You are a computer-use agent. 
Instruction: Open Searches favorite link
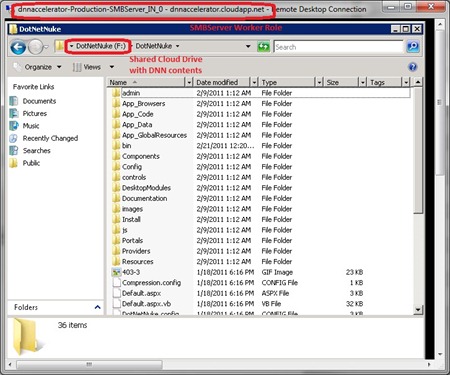coord(36,151)
